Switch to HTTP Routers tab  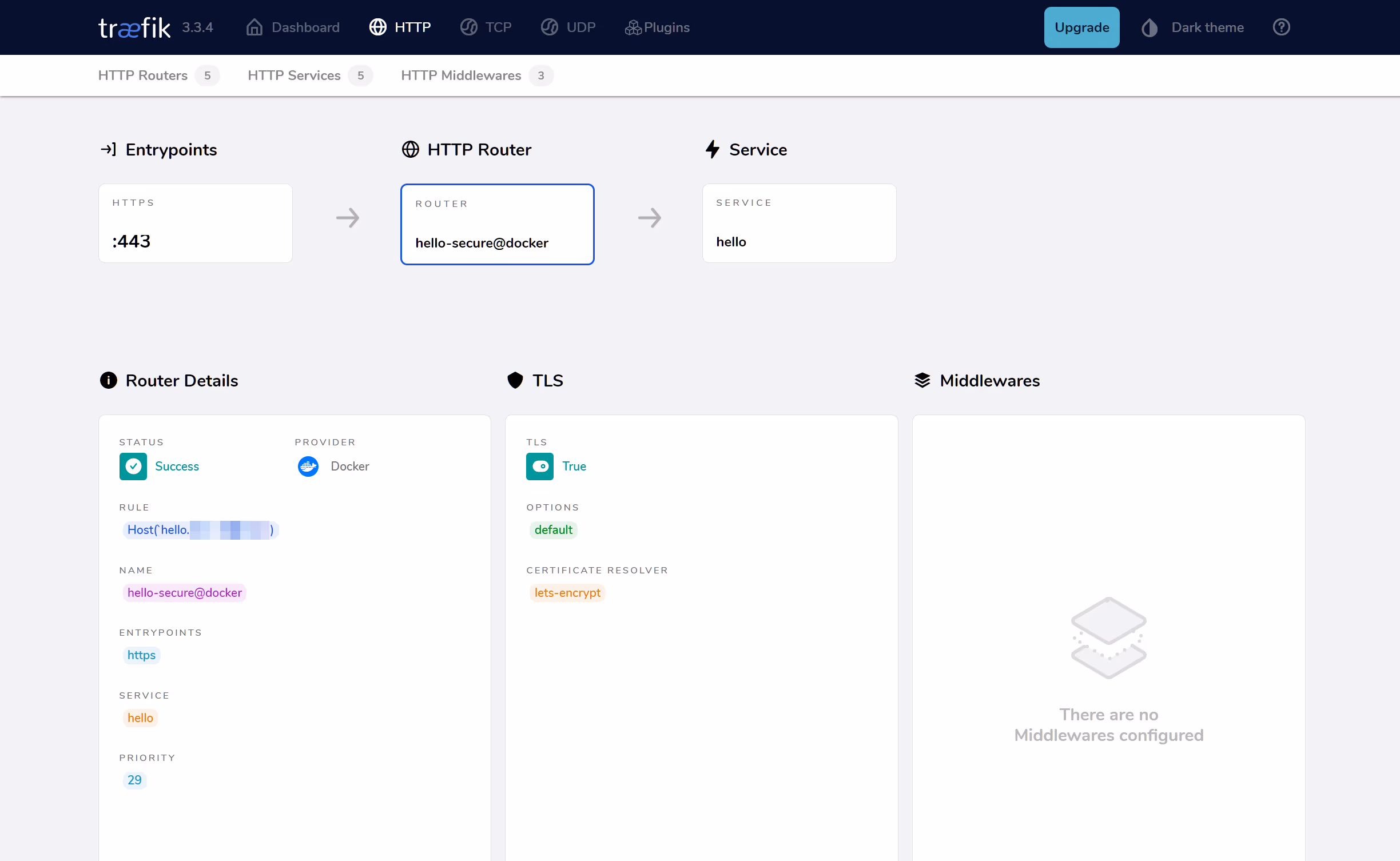coord(143,75)
